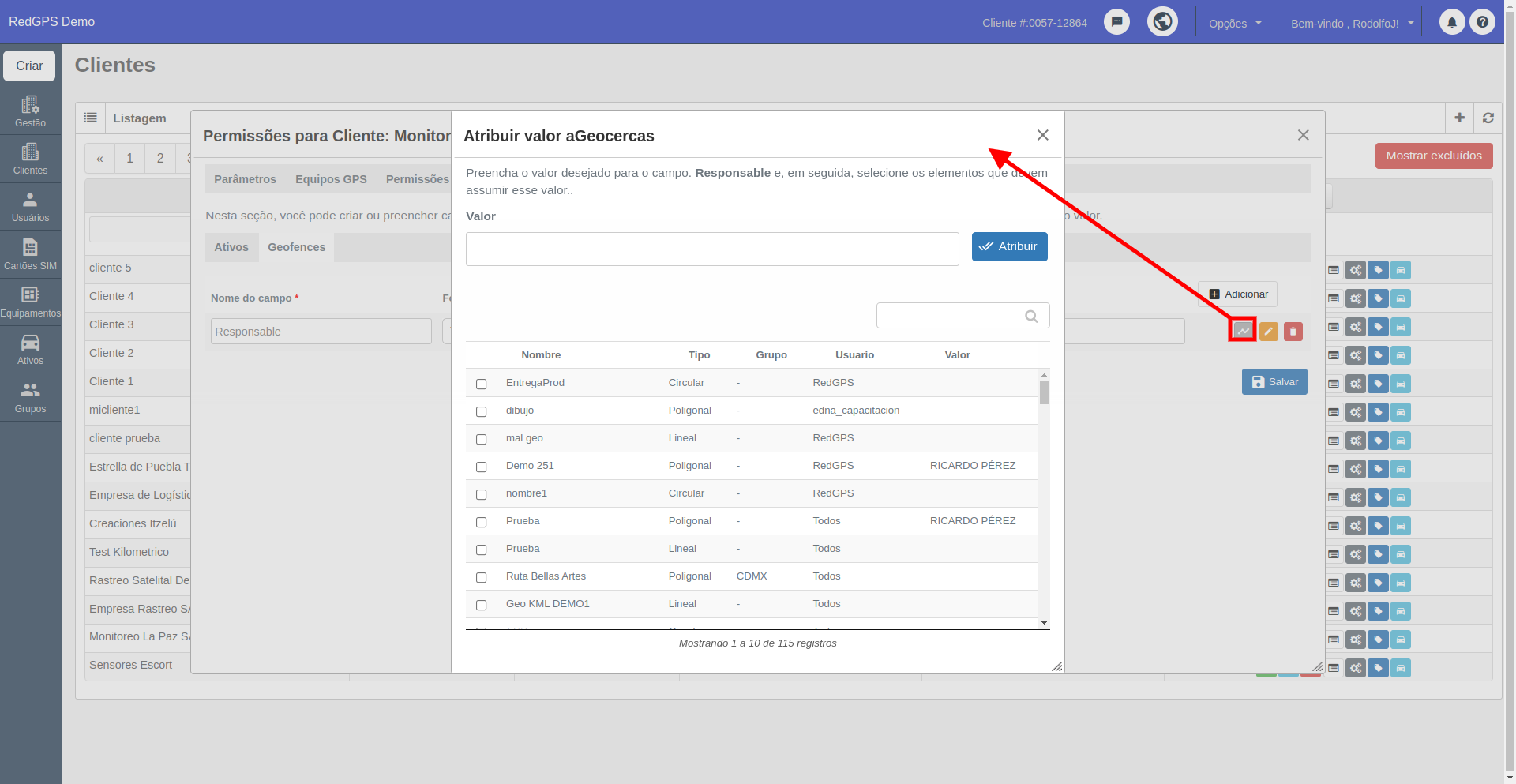Viewport: 1516px width, 784px height.
Task: Click the Salvar button
Action: click(x=1274, y=382)
